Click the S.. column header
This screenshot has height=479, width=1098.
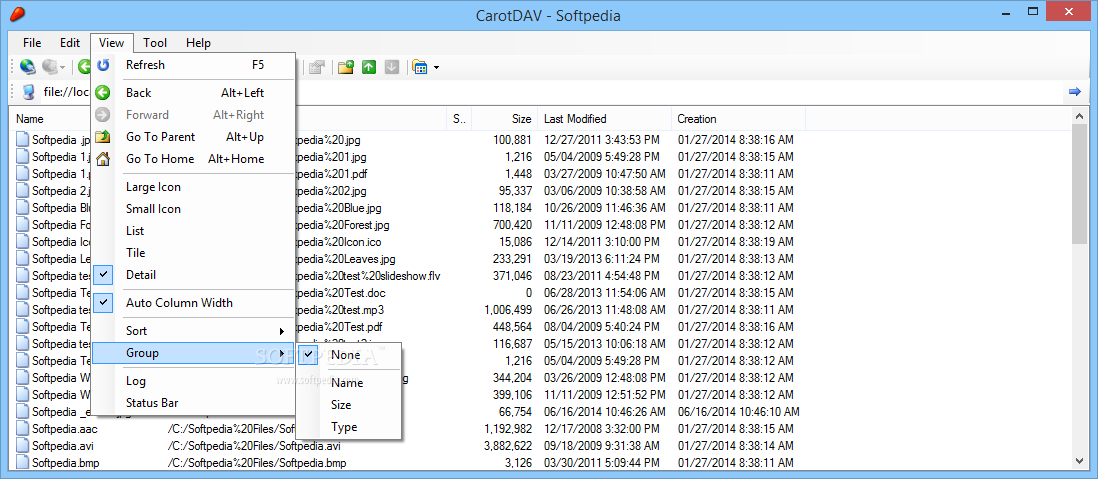tap(459, 119)
